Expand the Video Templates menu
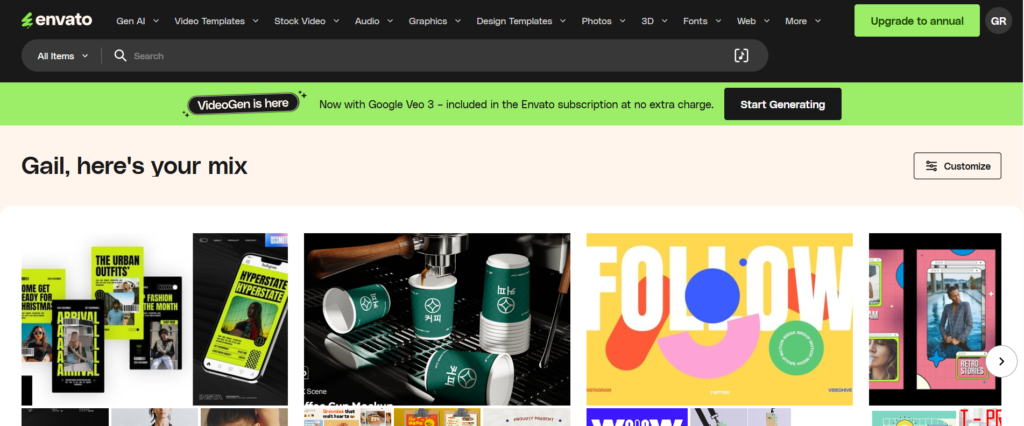The image size is (1024, 426). (x=216, y=20)
